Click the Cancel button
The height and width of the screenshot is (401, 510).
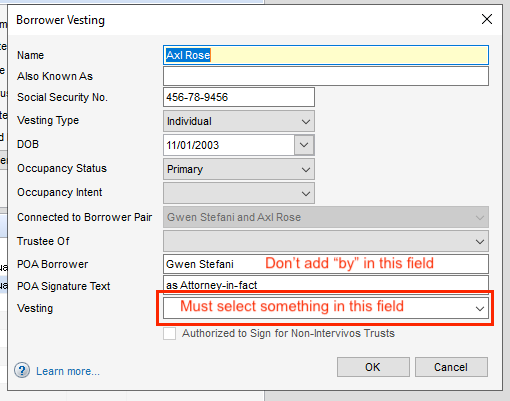(451, 367)
